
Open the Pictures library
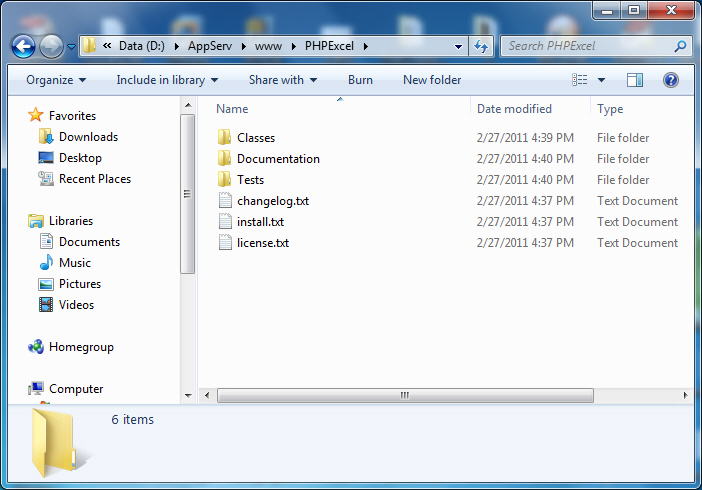point(80,284)
